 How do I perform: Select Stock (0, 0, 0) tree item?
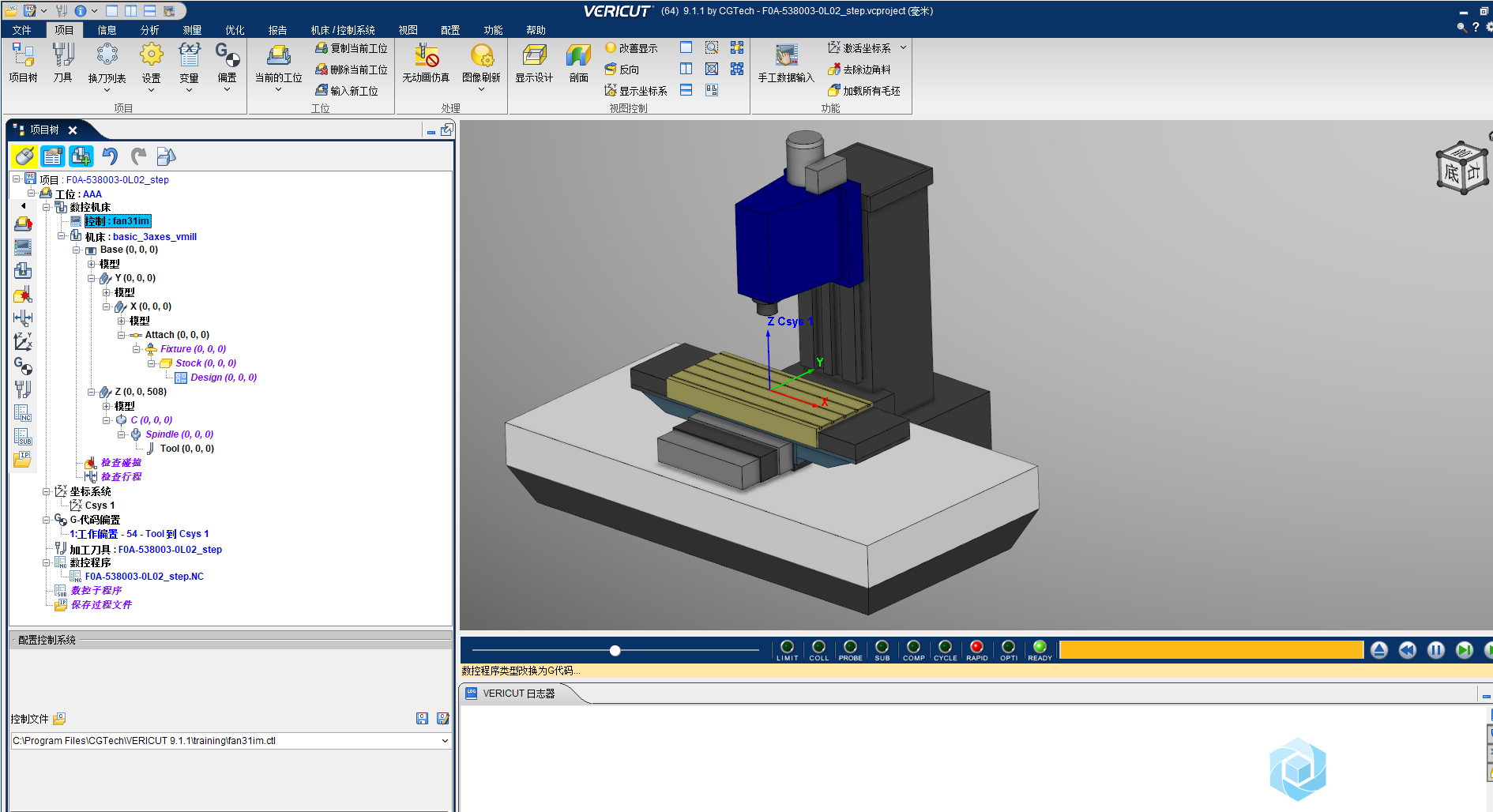[205, 363]
